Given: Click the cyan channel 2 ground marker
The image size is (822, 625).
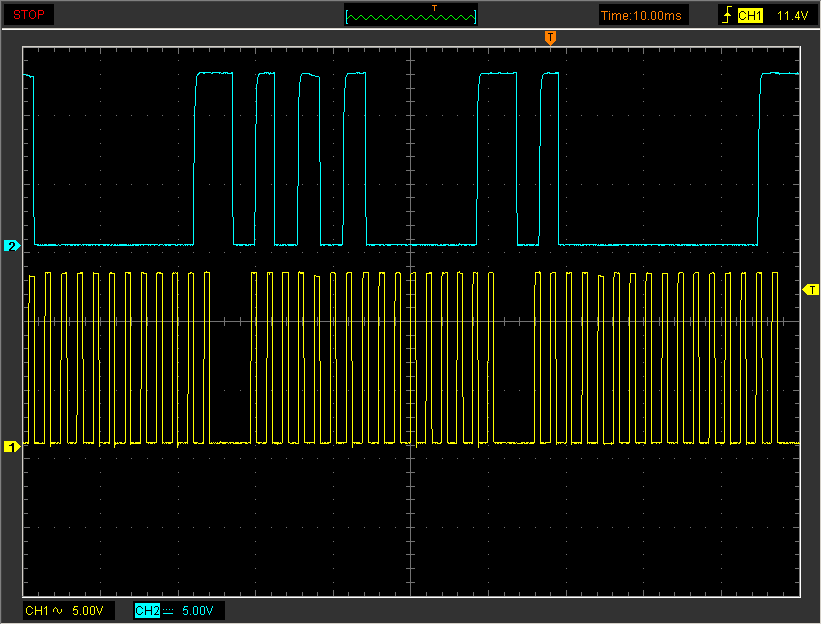Looking at the screenshot, I should click(x=12, y=245).
